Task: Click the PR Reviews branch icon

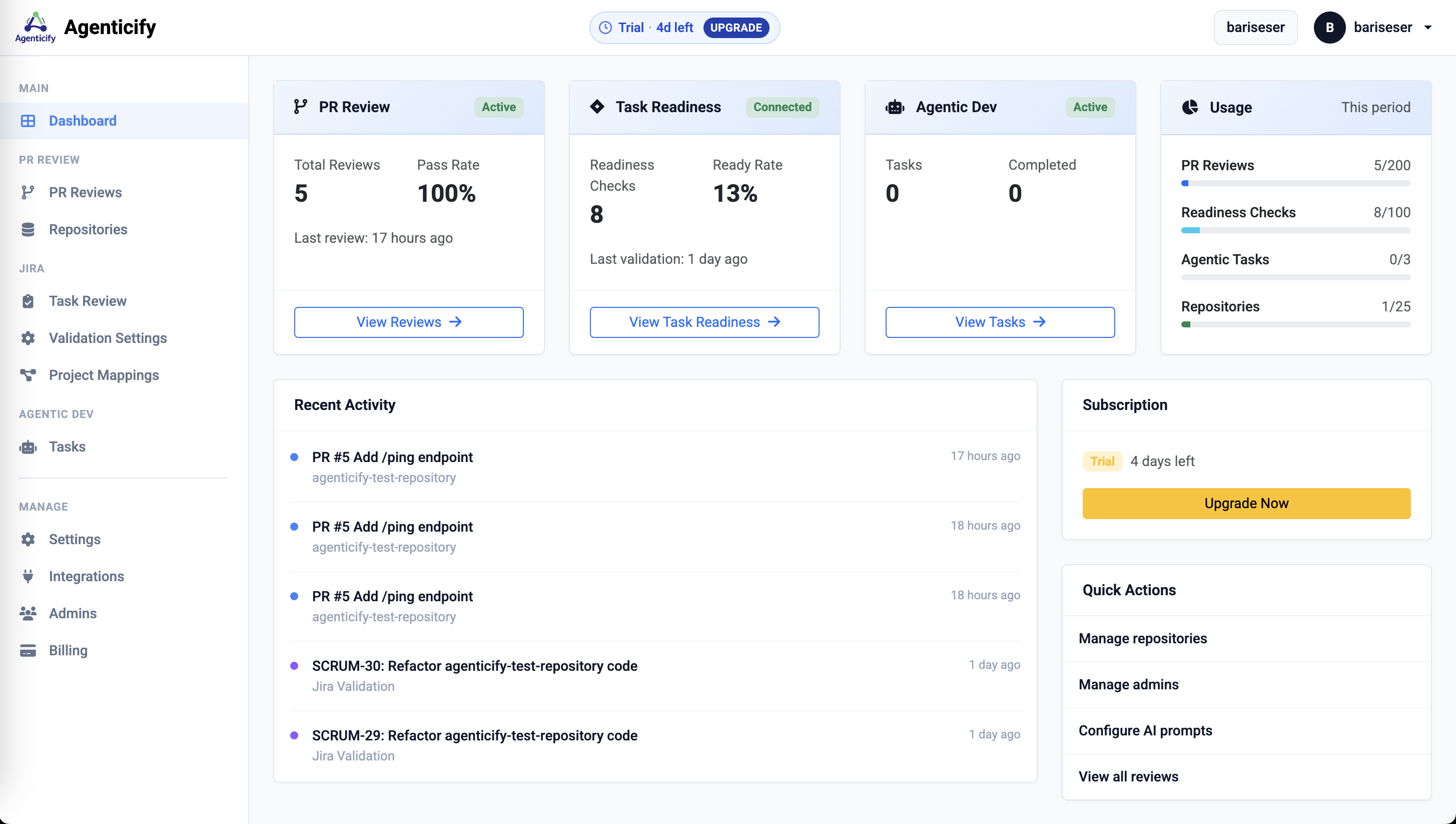Action: [28, 192]
